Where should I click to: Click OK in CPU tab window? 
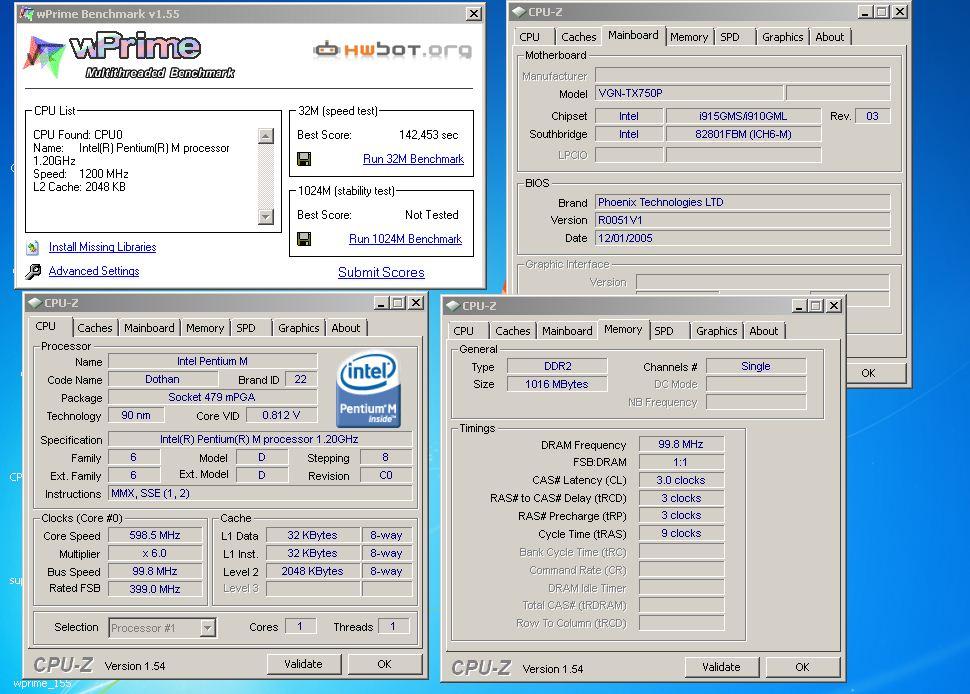[385, 664]
